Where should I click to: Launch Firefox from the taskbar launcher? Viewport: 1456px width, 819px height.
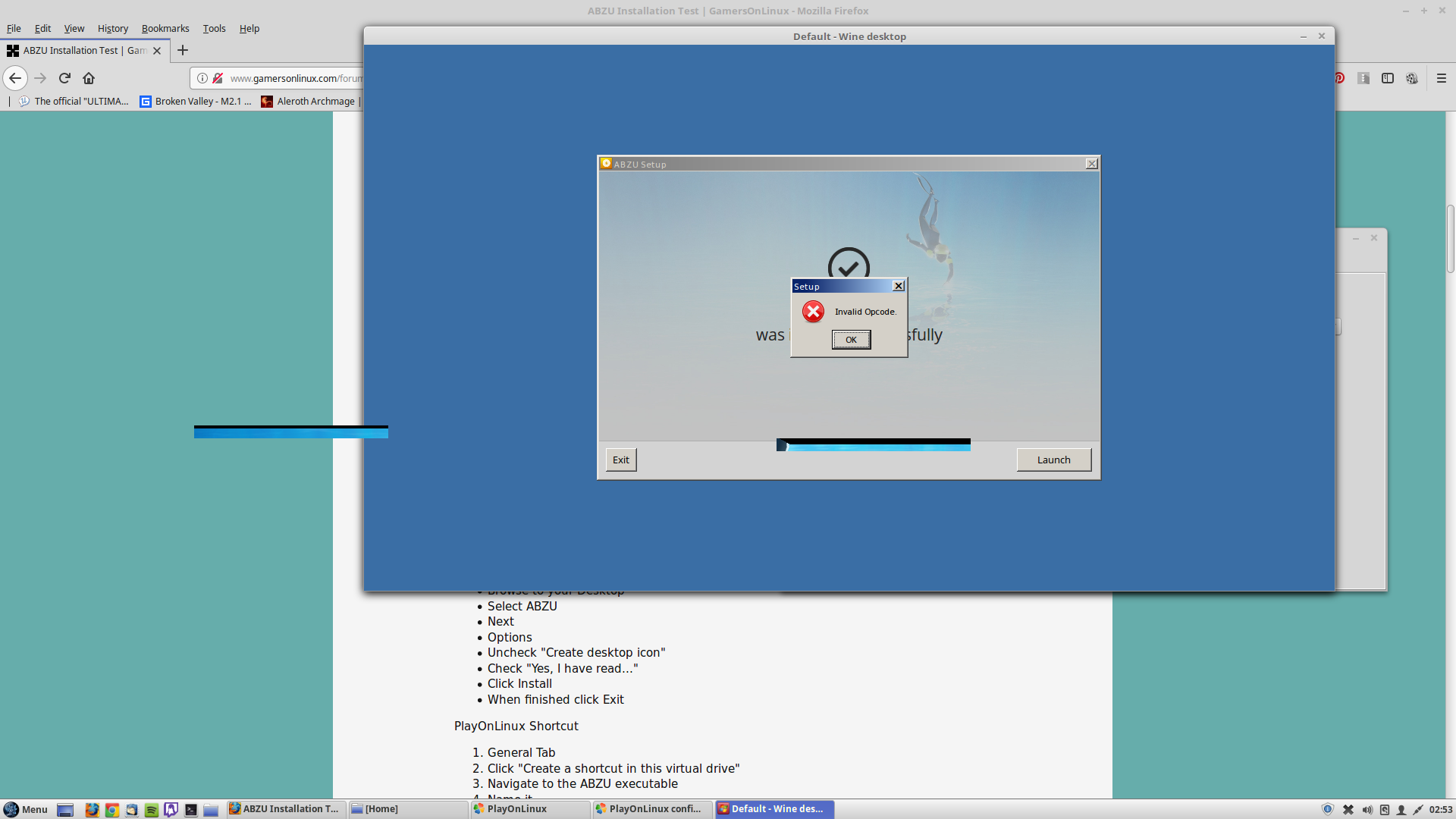(92, 809)
